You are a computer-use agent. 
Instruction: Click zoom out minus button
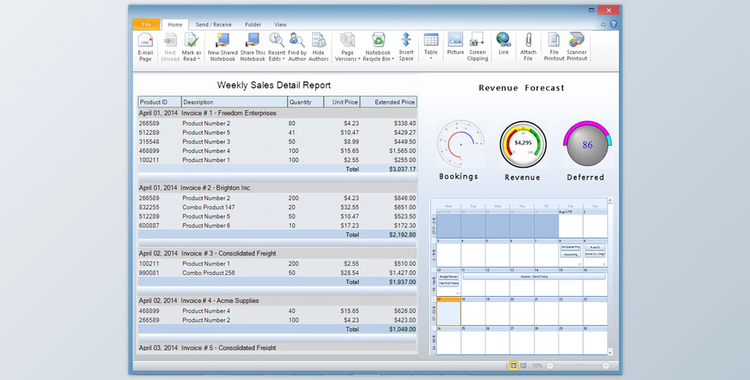[x=550, y=366]
